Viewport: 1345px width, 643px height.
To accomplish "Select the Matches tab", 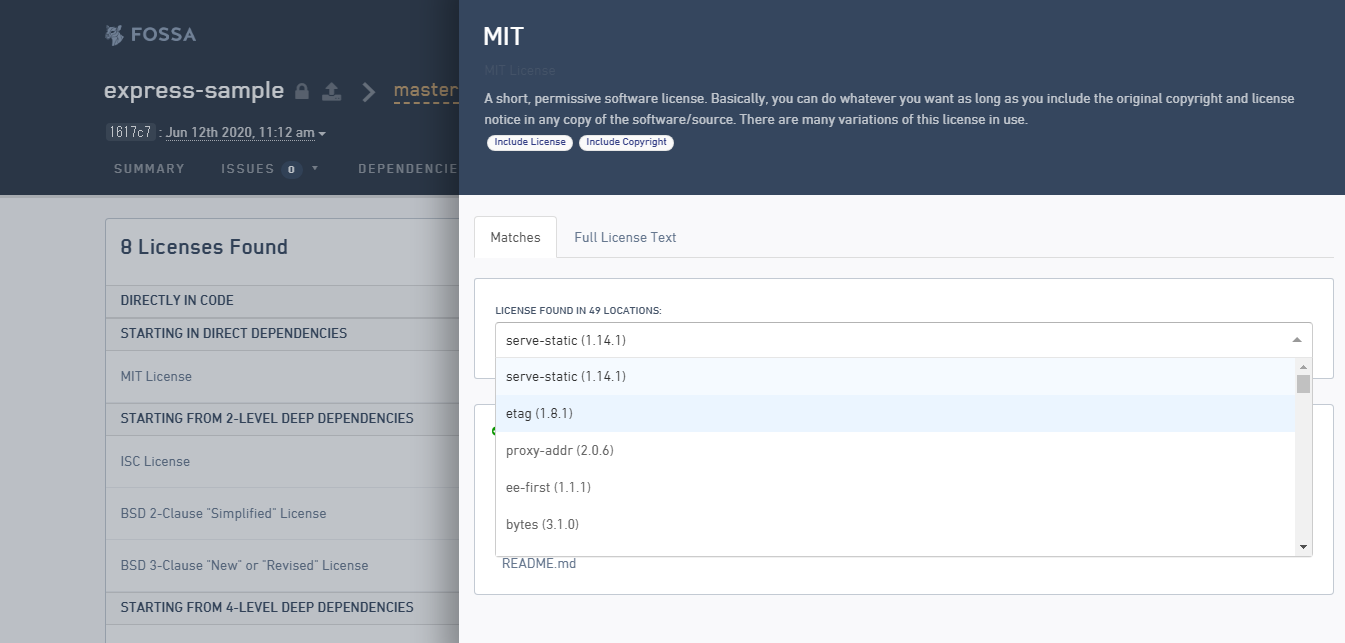I will 515,237.
